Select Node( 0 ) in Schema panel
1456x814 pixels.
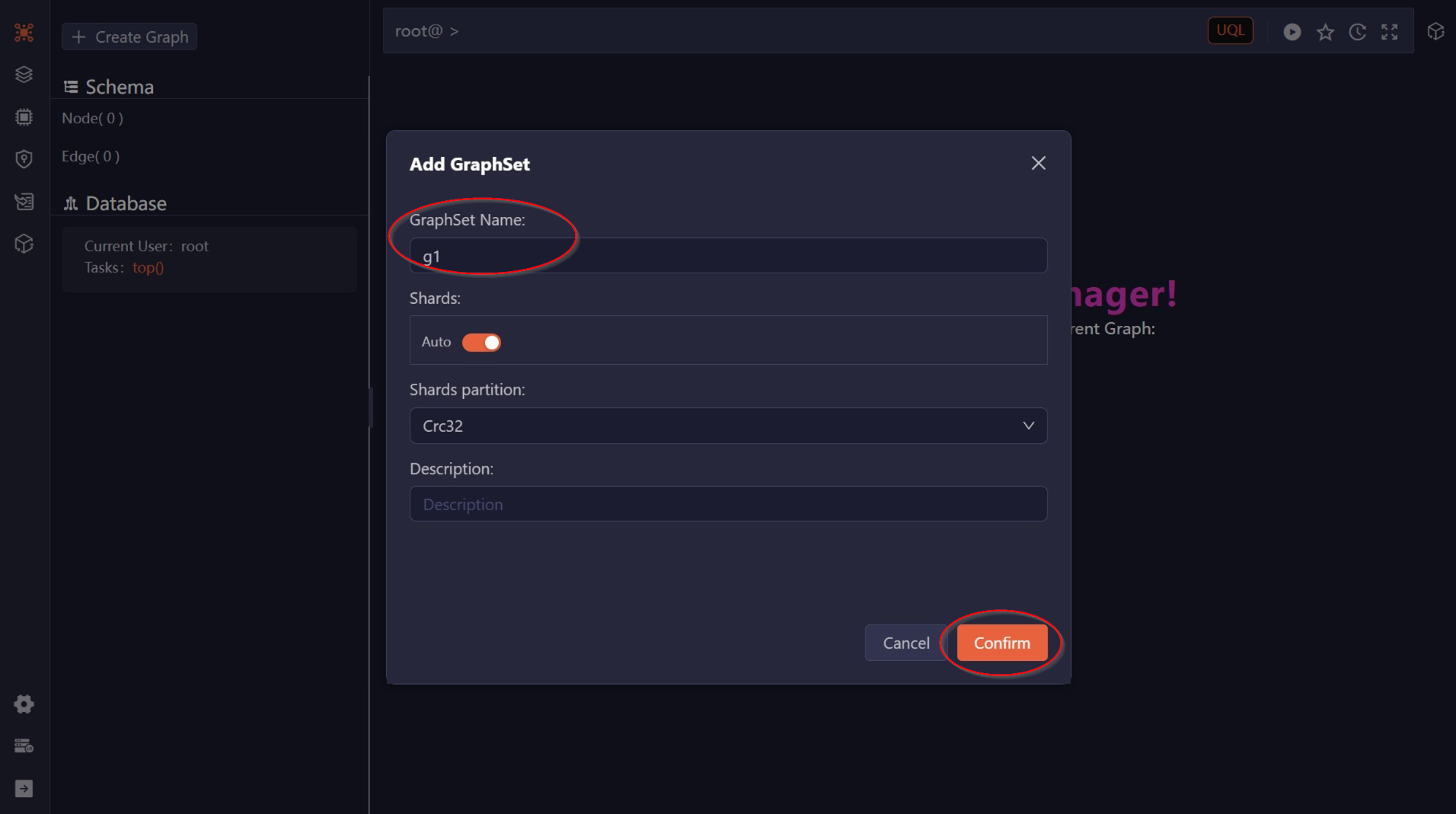[x=92, y=118]
